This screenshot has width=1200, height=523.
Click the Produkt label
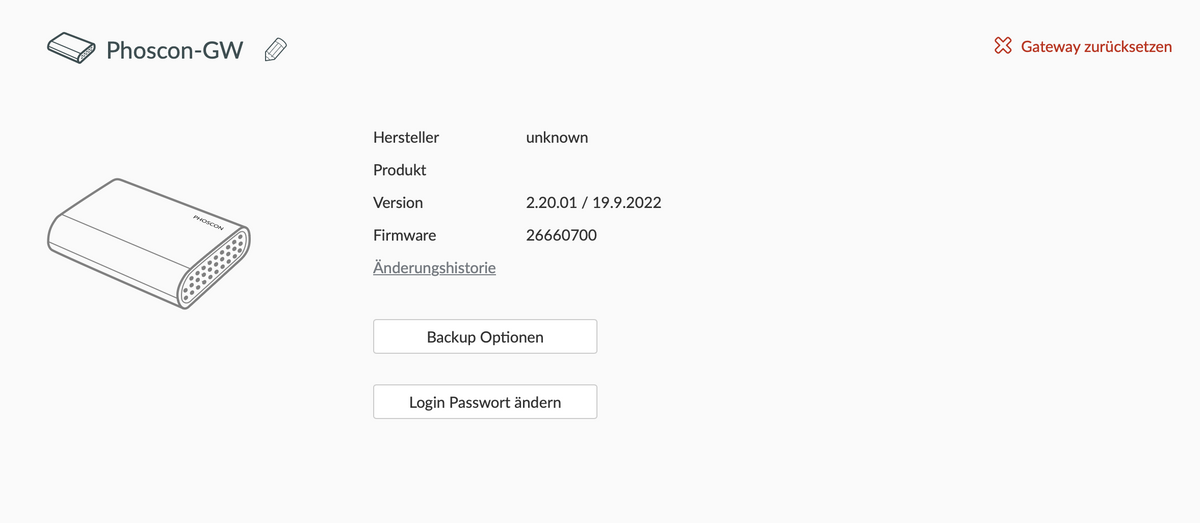[400, 170]
